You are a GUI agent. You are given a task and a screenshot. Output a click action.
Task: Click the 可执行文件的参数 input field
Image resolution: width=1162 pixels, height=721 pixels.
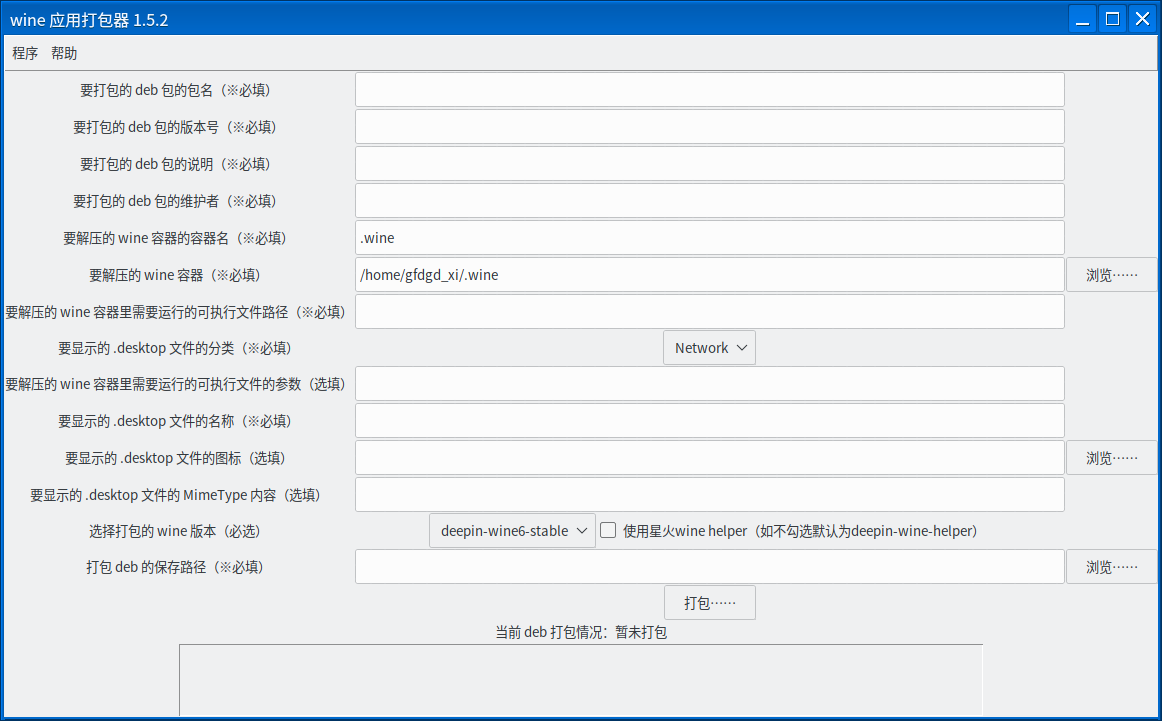tap(709, 384)
